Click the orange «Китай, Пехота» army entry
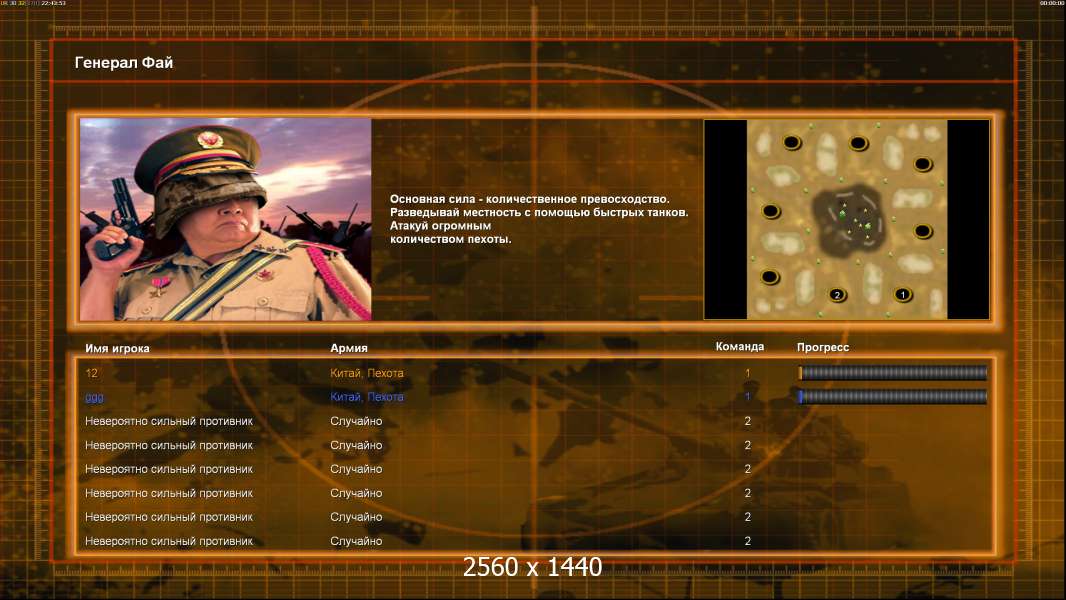Viewport: 1066px width, 600px height. coord(366,373)
